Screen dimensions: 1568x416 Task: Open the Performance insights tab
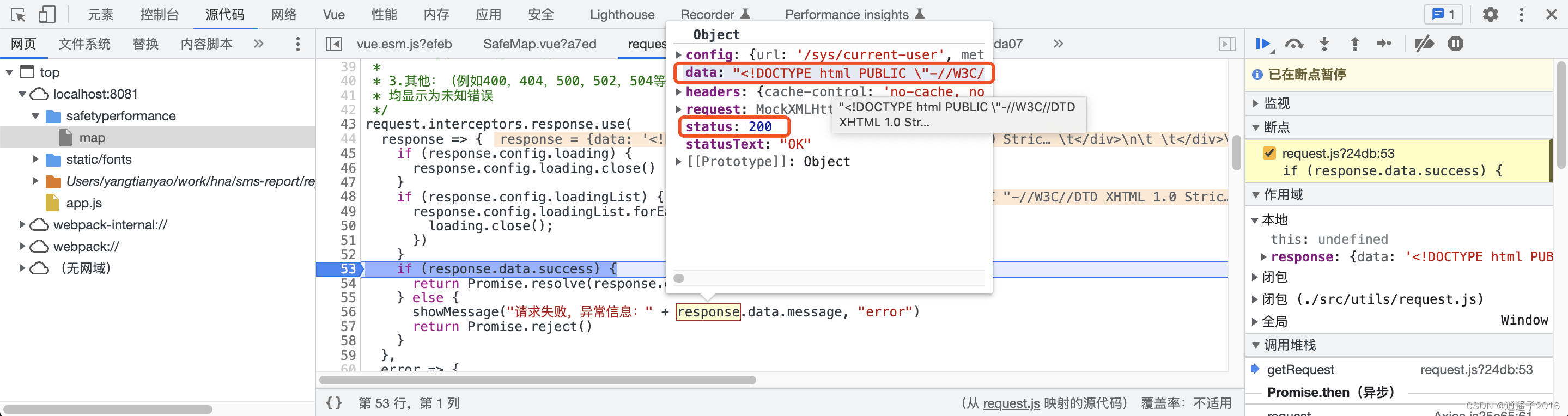coord(855,14)
